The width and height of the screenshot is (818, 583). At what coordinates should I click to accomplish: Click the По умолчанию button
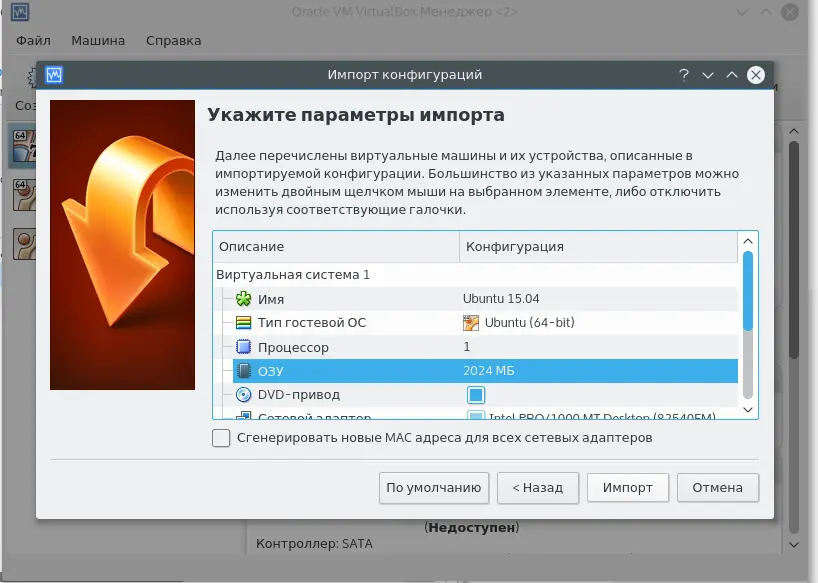tap(434, 488)
